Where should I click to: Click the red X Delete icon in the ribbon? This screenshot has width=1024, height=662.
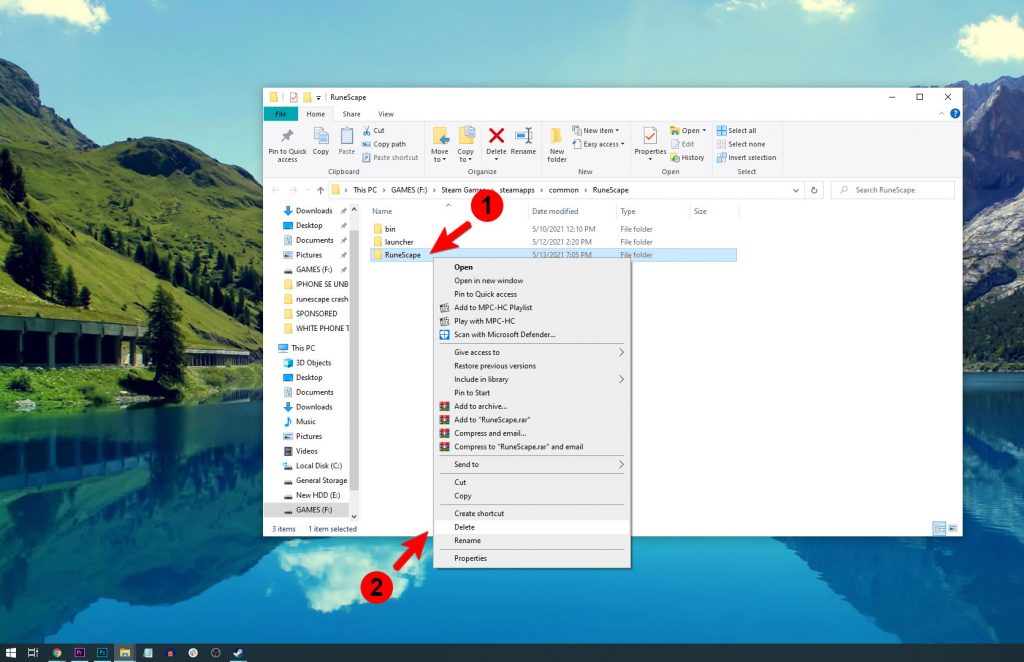pyautogui.click(x=496, y=135)
